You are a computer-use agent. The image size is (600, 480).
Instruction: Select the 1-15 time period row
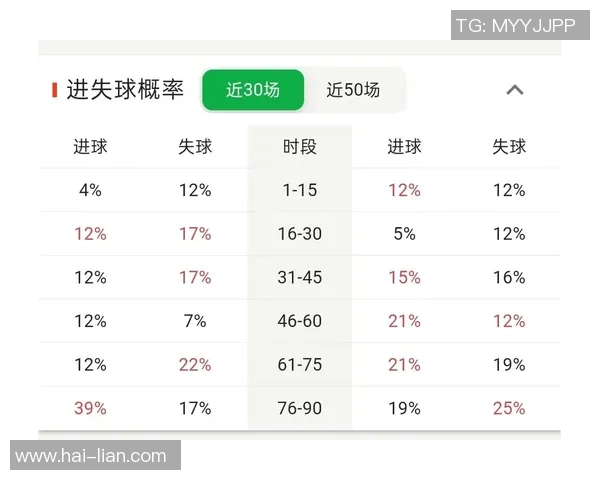pos(300,190)
